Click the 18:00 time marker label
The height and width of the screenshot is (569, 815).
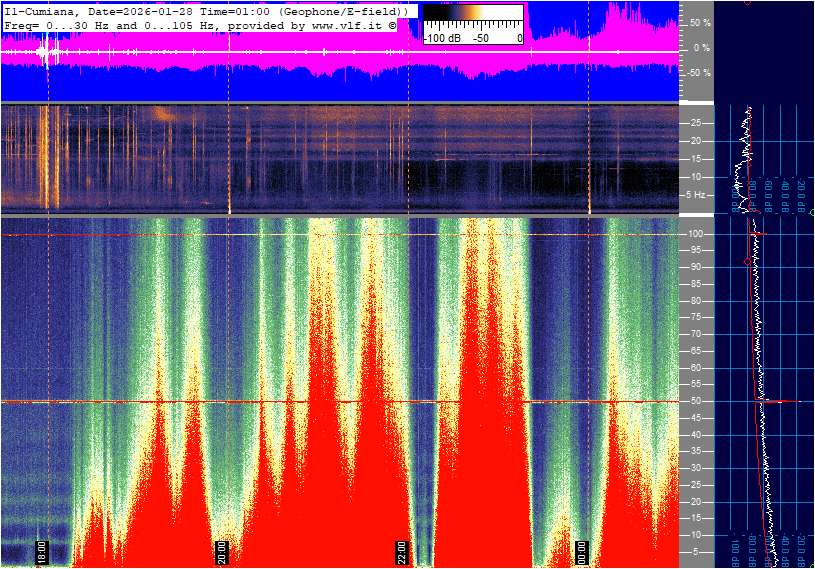(42, 552)
